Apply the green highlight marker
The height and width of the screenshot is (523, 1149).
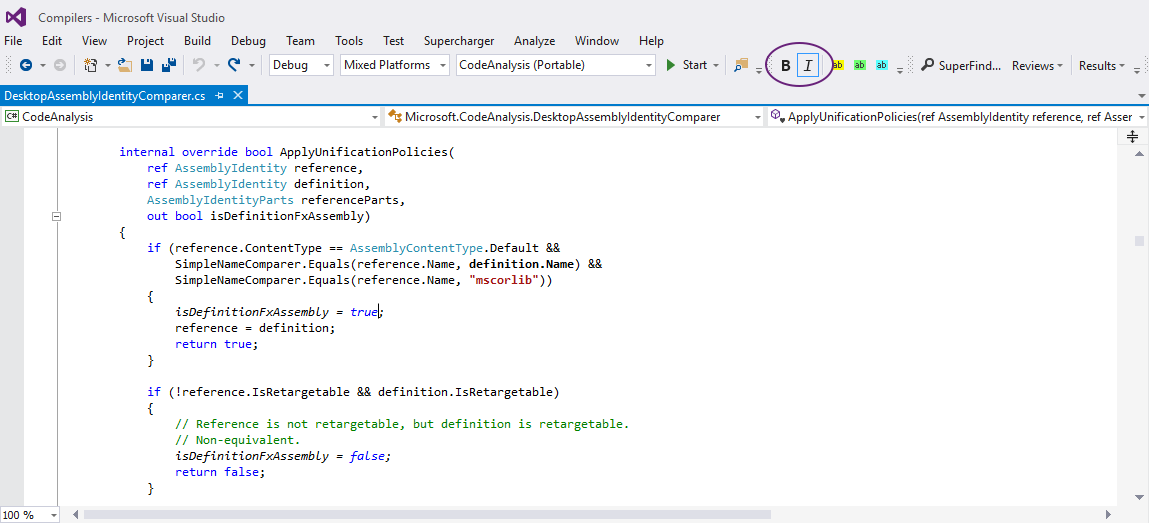[860, 65]
